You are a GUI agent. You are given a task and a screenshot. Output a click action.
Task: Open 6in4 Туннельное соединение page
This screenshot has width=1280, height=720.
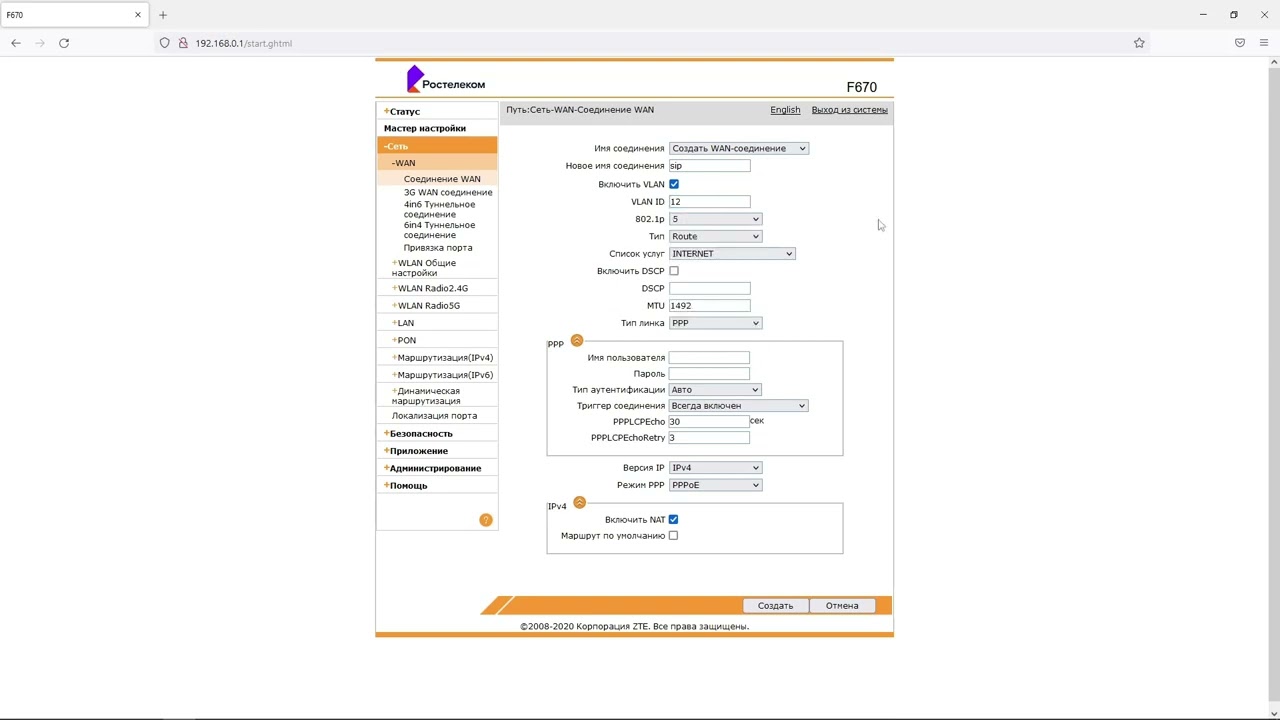click(439, 230)
